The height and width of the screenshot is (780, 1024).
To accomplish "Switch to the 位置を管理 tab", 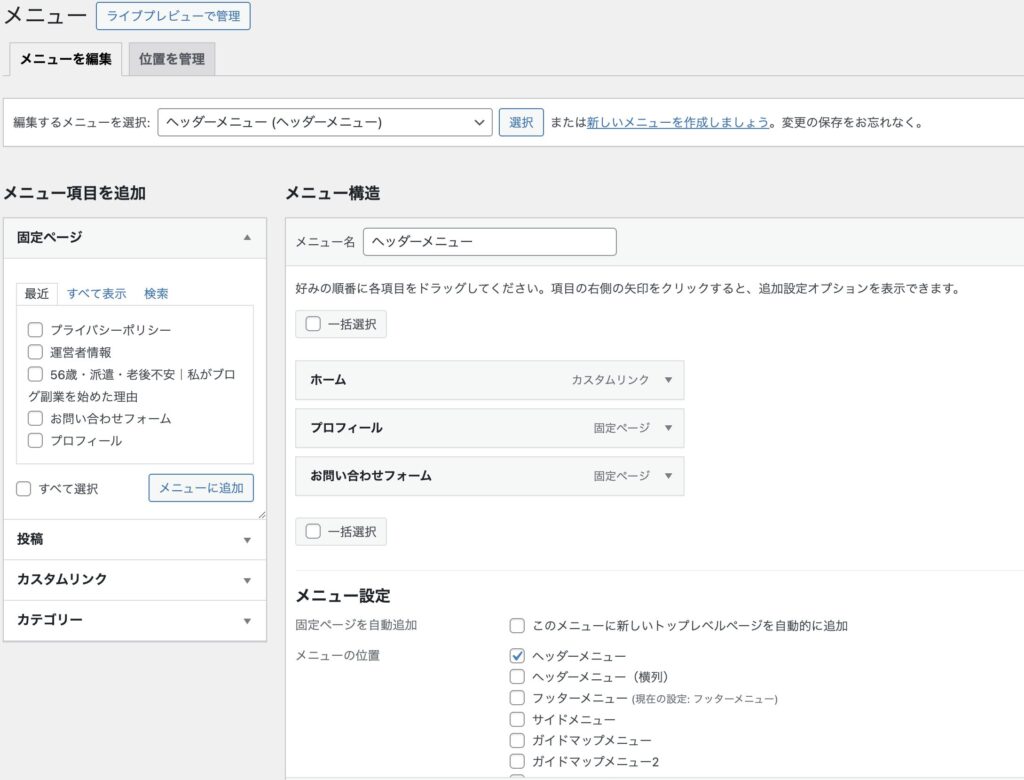I will [170, 58].
